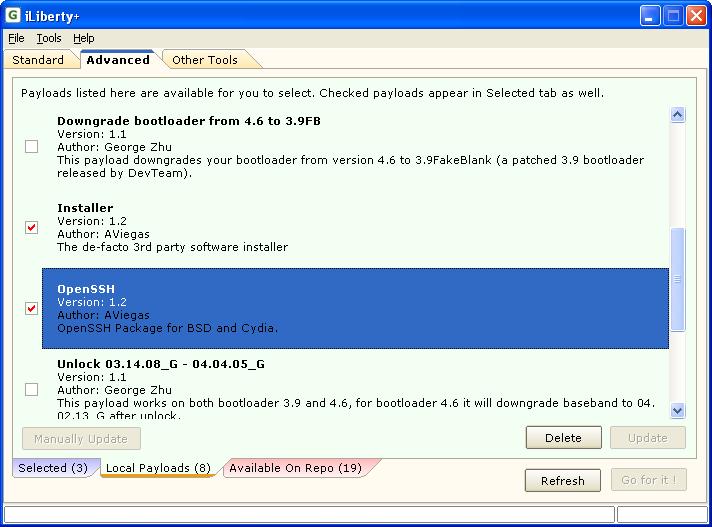Select the Unlock 03.14.08_G - 04.04.05_G title

(161, 364)
